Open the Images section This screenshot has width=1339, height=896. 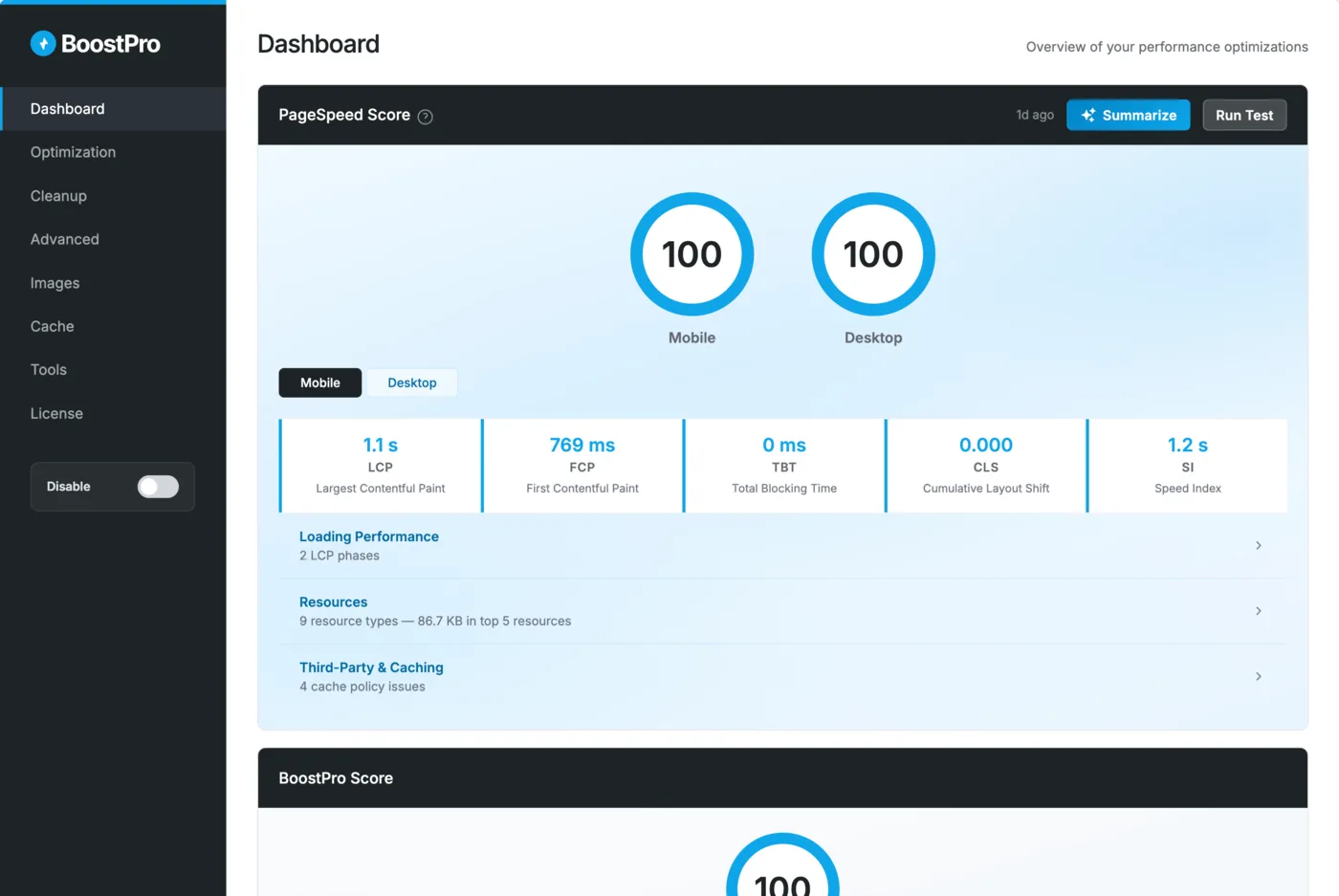114,283
